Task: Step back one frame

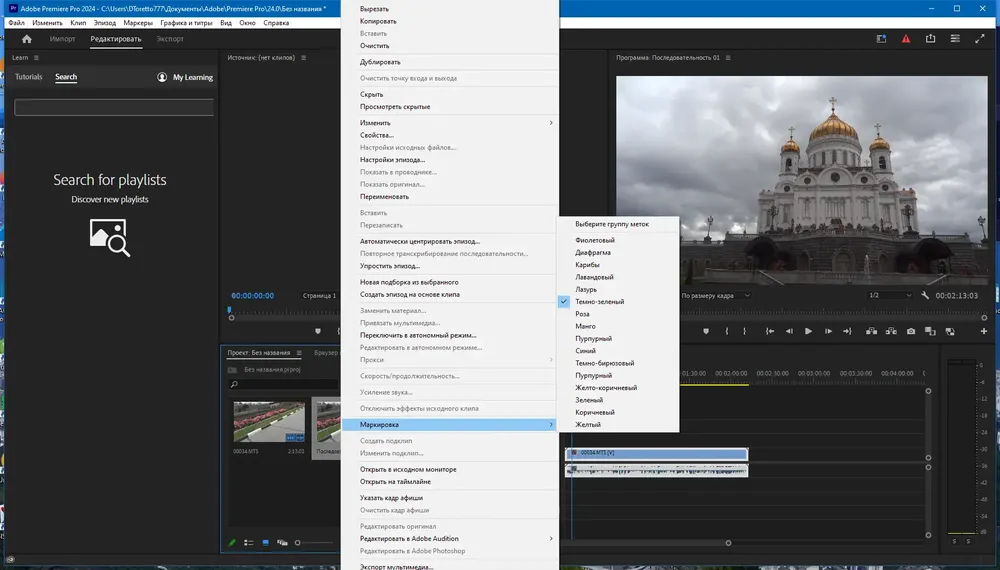Action: pyautogui.click(x=789, y=332)
